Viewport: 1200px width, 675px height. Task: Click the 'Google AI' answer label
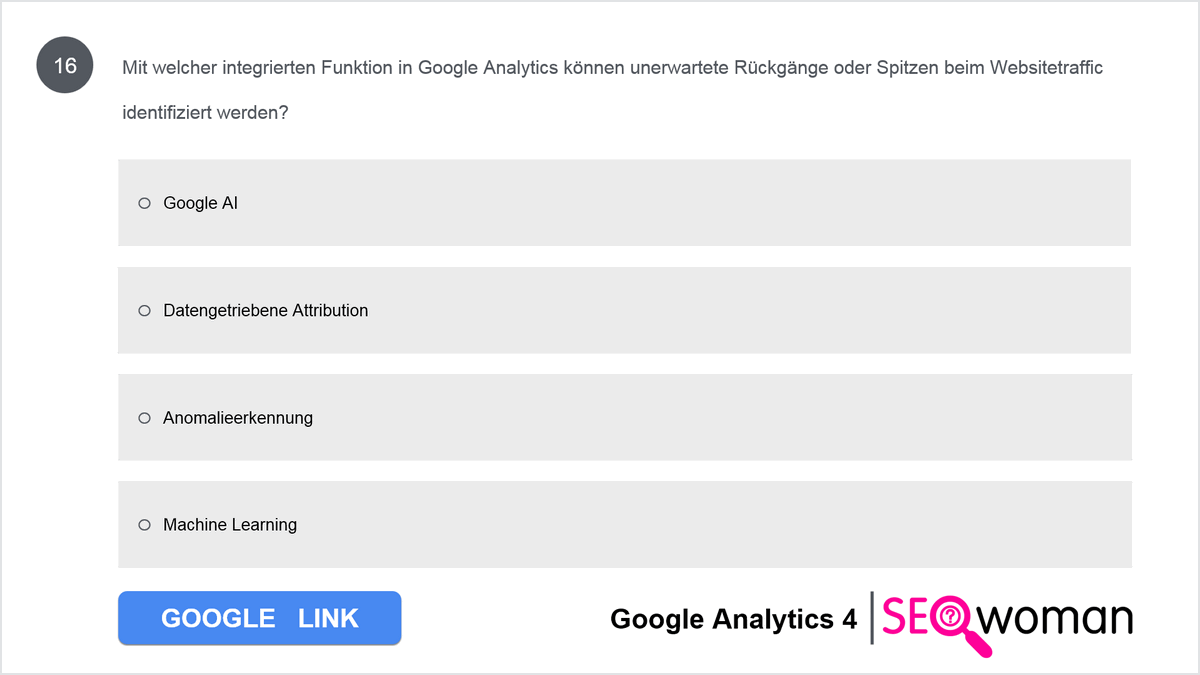coord(200,203)
